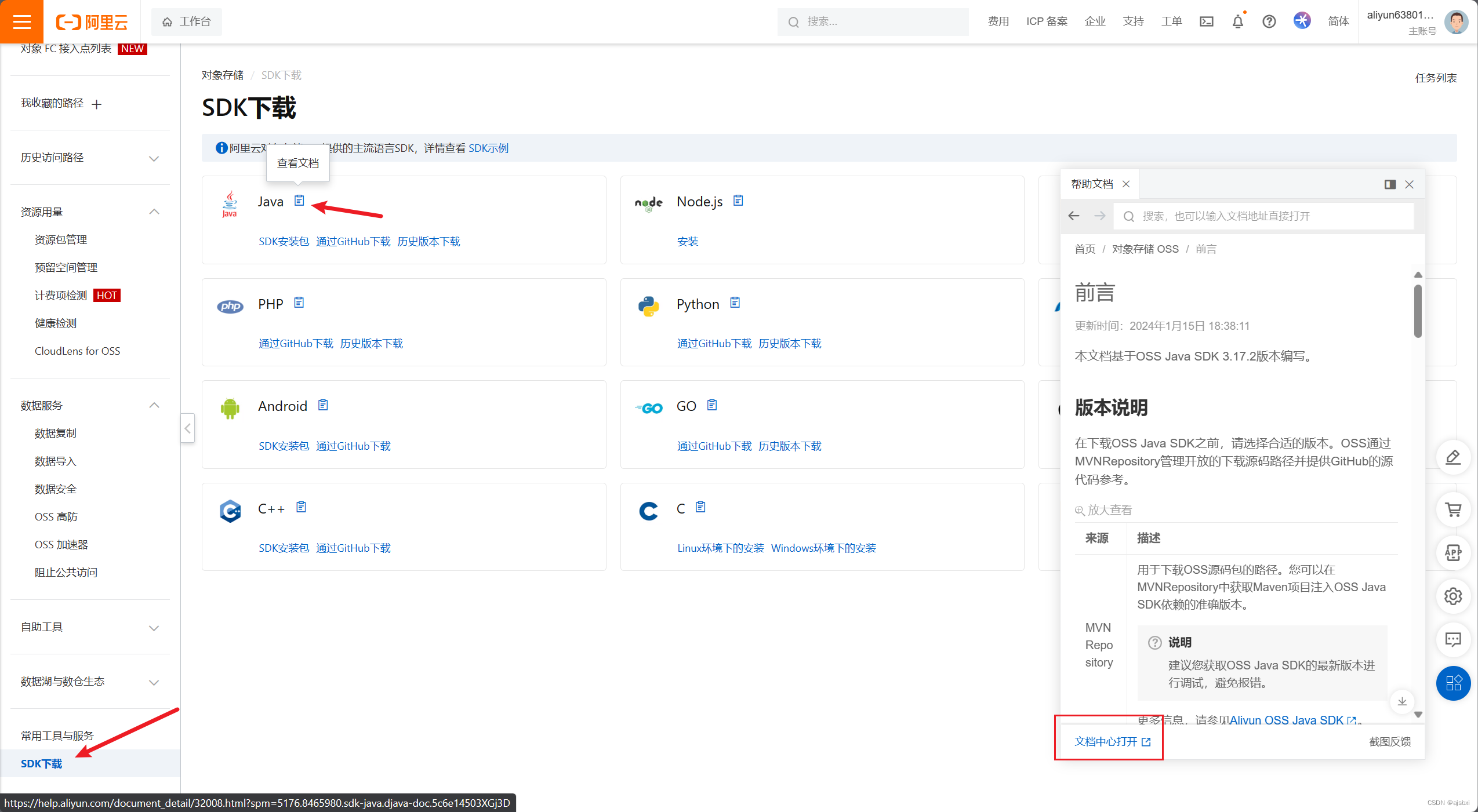Click the top search box
Screen dimensions: 1478x812
tap(873, 22)
